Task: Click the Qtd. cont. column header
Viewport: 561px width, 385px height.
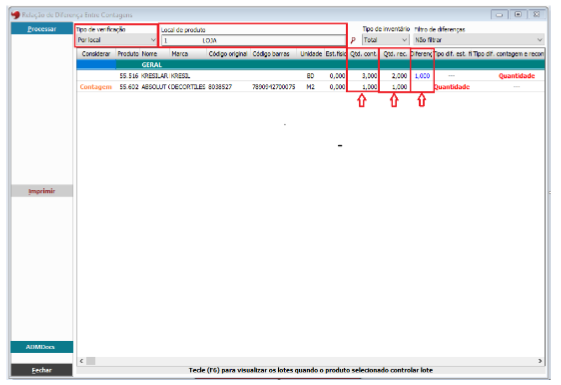Action: 363,54
